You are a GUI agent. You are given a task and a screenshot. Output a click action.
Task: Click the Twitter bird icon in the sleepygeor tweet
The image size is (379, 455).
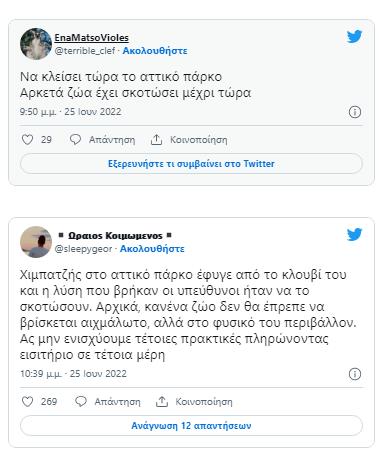tap(354, 234)
